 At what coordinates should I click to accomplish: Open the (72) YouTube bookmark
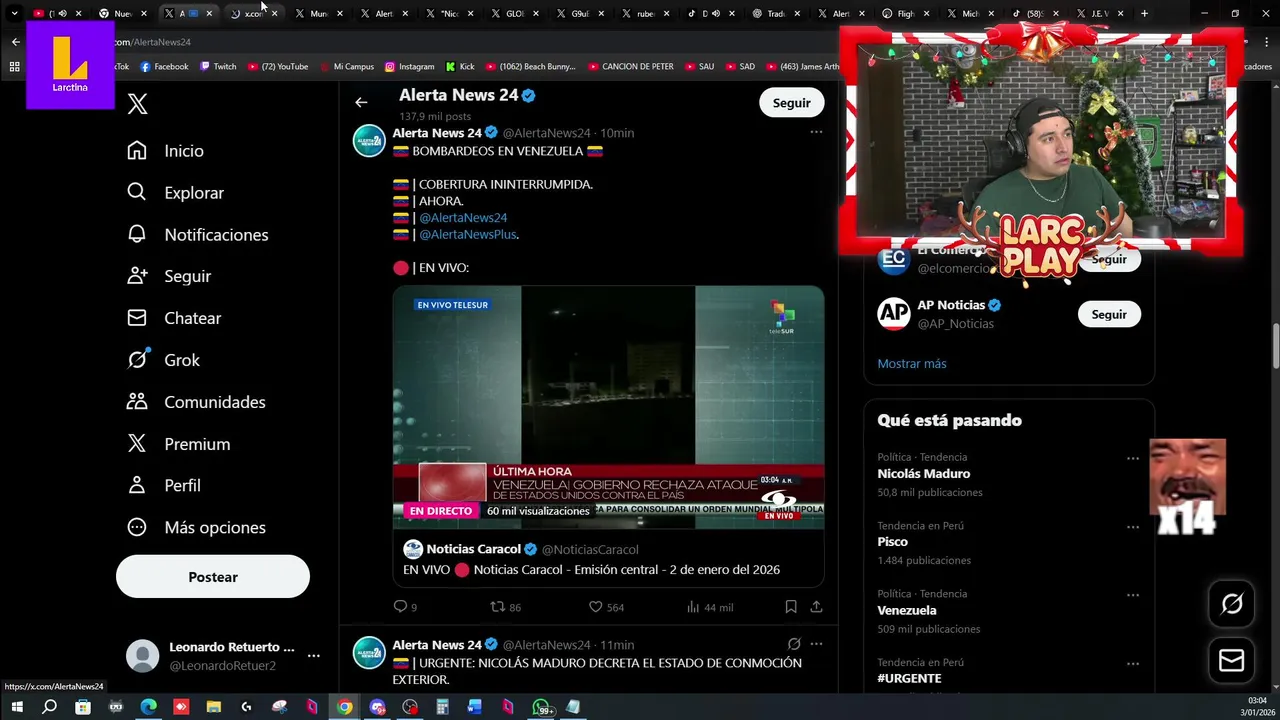pos(278,67)
